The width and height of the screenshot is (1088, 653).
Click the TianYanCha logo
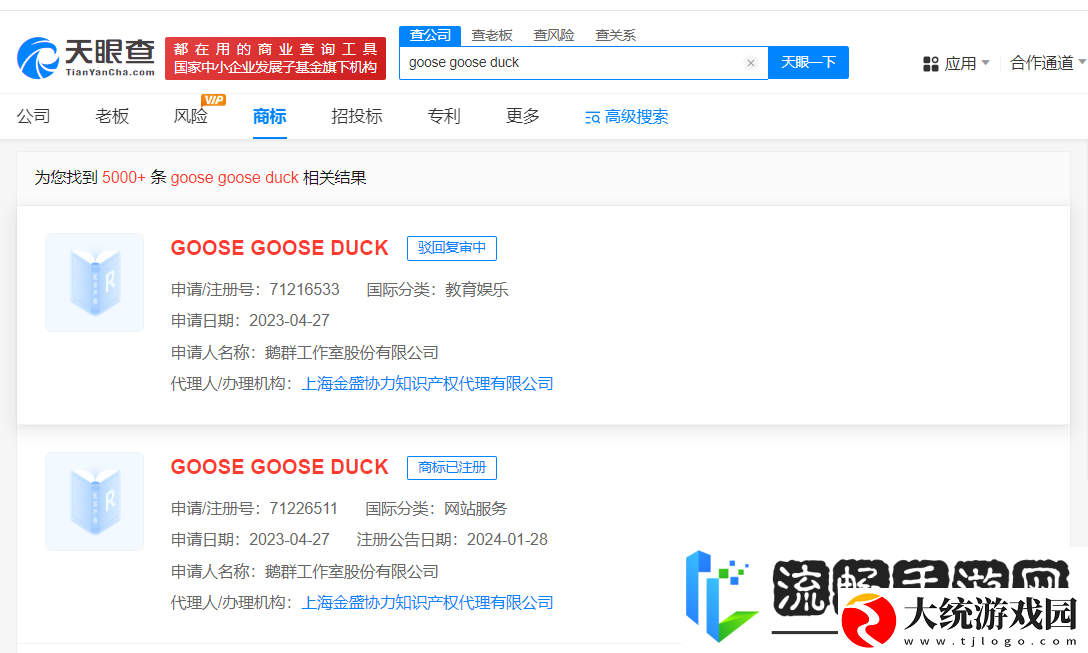click(x=86, y=58)
